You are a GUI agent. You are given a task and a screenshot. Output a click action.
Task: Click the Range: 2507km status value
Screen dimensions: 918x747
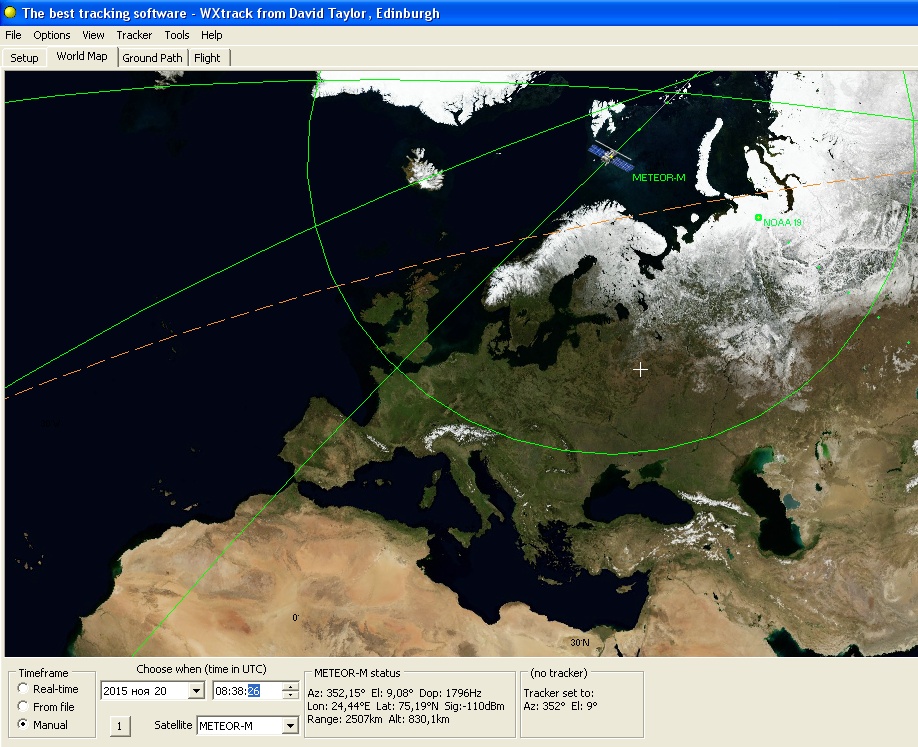(345, 719)
